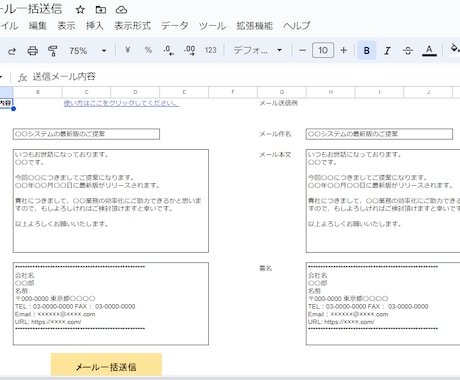The height and width of the screenshot is (380, 460).
Task: Open the fill color picker
Action: click(455, 49)
